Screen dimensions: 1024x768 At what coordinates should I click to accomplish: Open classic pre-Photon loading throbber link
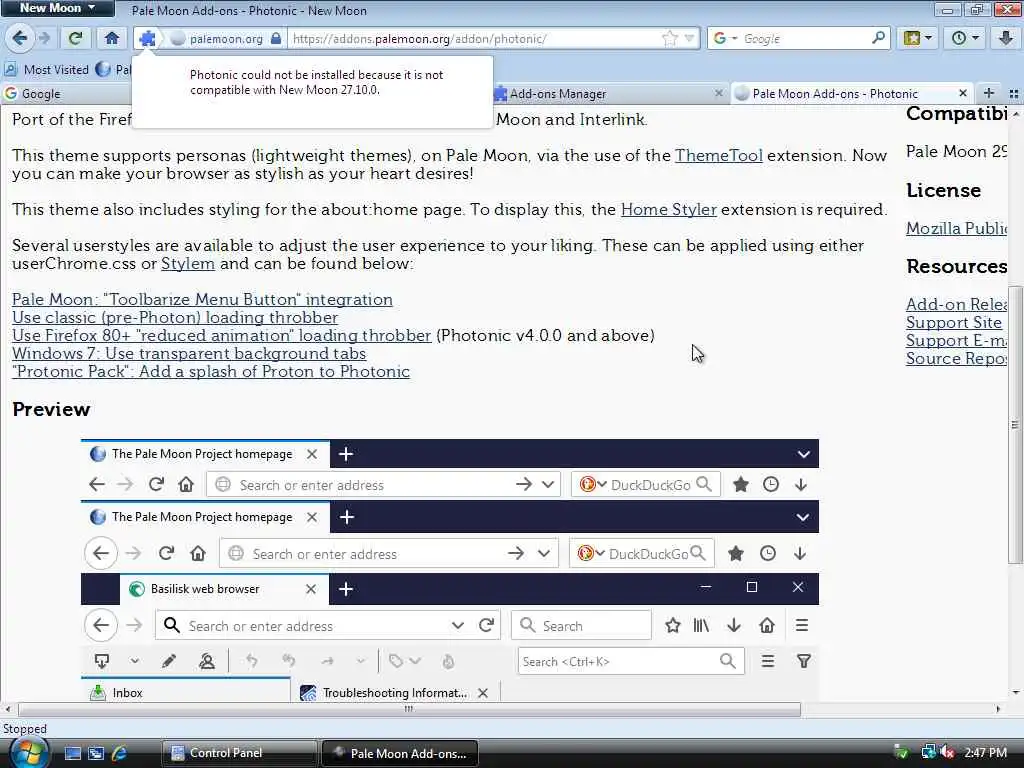coord(175,317)
